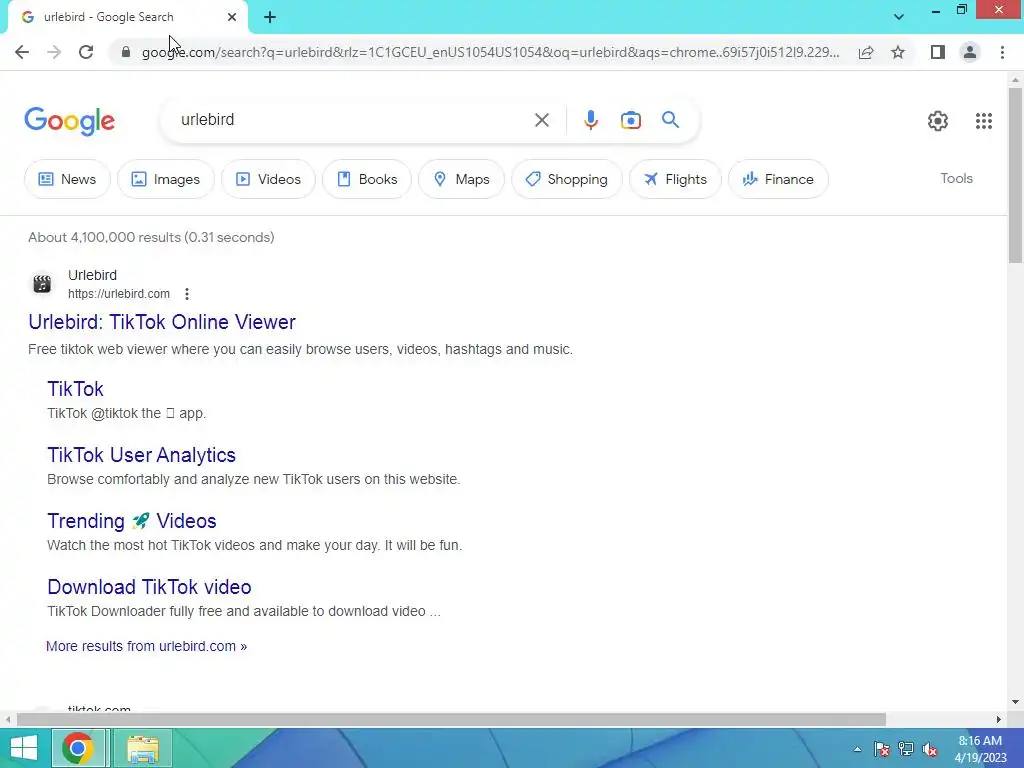Click the horizontal scrollbar thumb

tap(451, 719)
